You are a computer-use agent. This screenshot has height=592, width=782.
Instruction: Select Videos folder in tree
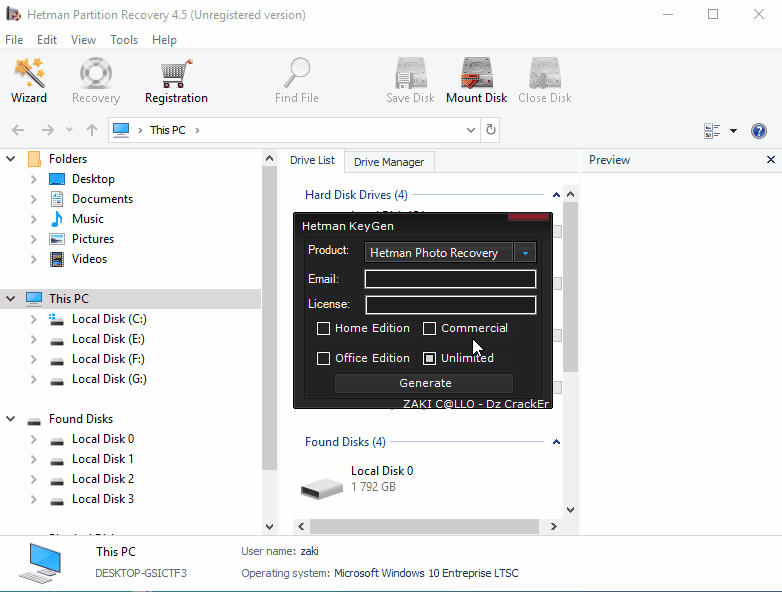click(x=89, y=258)
